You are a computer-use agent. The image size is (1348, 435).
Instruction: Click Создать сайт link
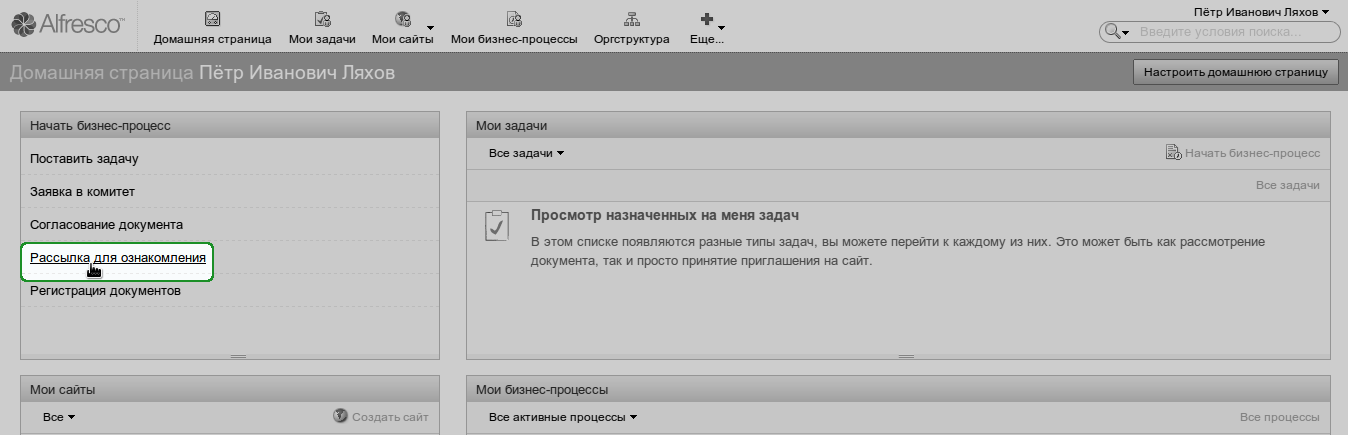click(x=381, y=416)
